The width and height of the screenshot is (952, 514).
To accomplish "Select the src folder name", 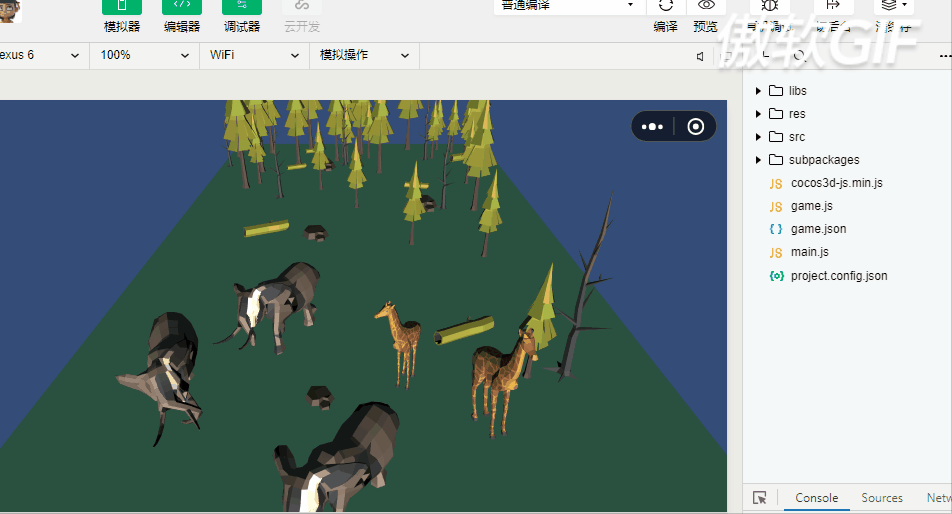I will (797, 137).
